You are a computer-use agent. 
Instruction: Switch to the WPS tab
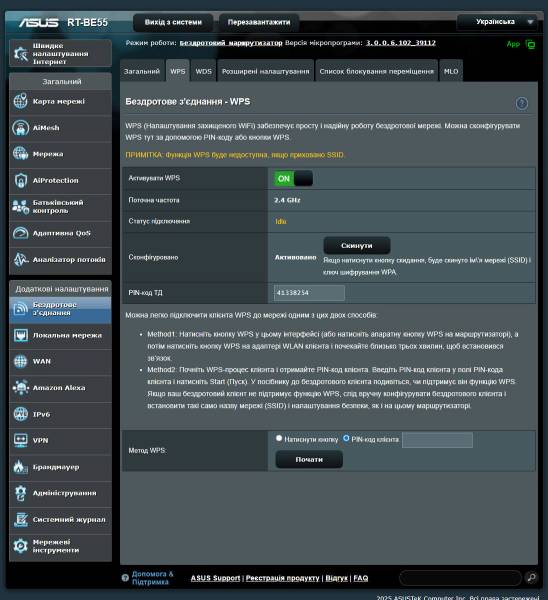pyautogui.click(x=178, y=71)
